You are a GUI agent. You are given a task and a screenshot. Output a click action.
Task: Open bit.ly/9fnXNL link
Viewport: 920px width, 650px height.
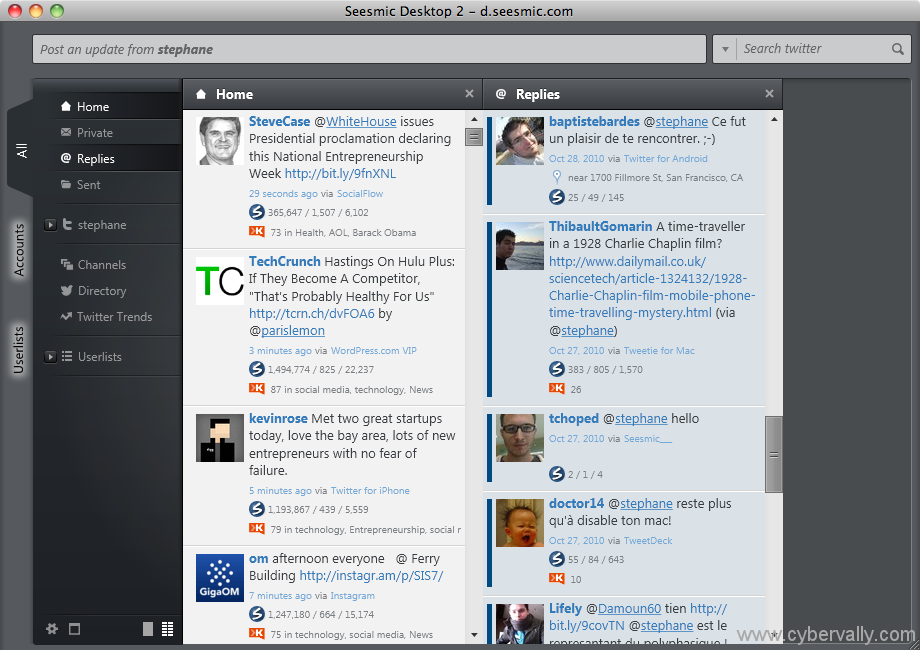point(340,174)
